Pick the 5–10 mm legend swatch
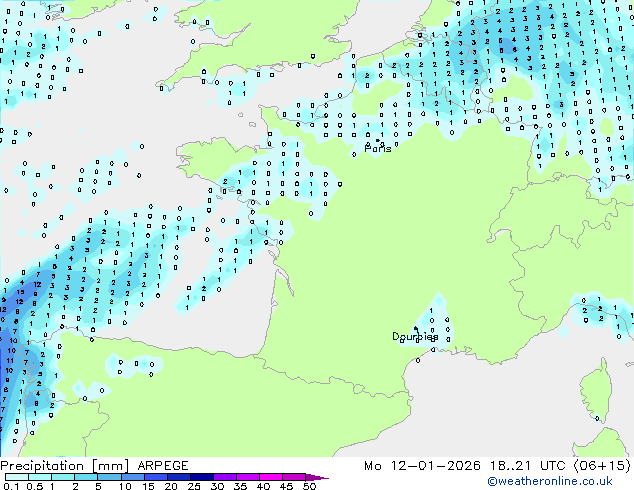The width and height of the screenshot is (634, 490). click(x=109, y=477)
